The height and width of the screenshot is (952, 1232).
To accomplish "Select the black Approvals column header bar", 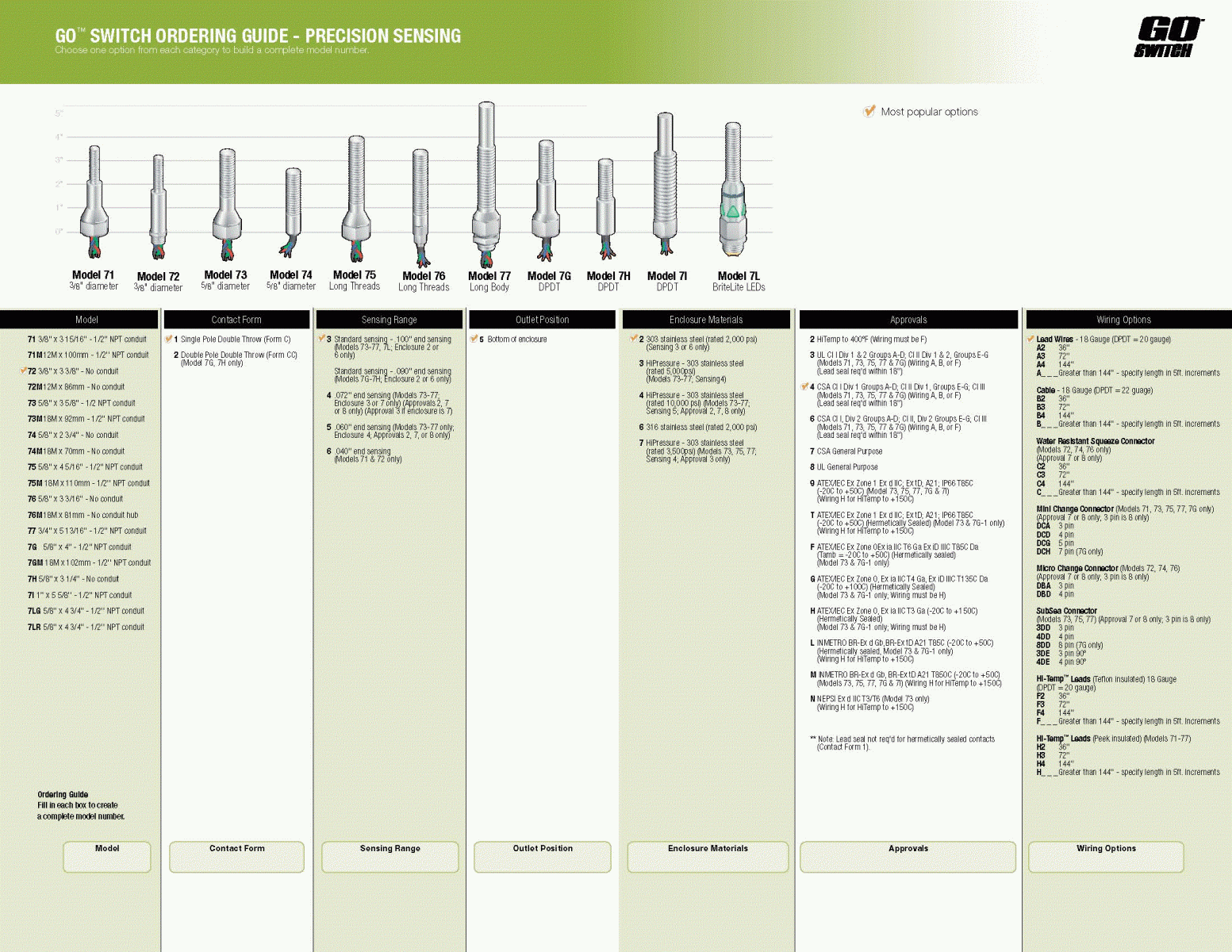I will click(908, 320).
